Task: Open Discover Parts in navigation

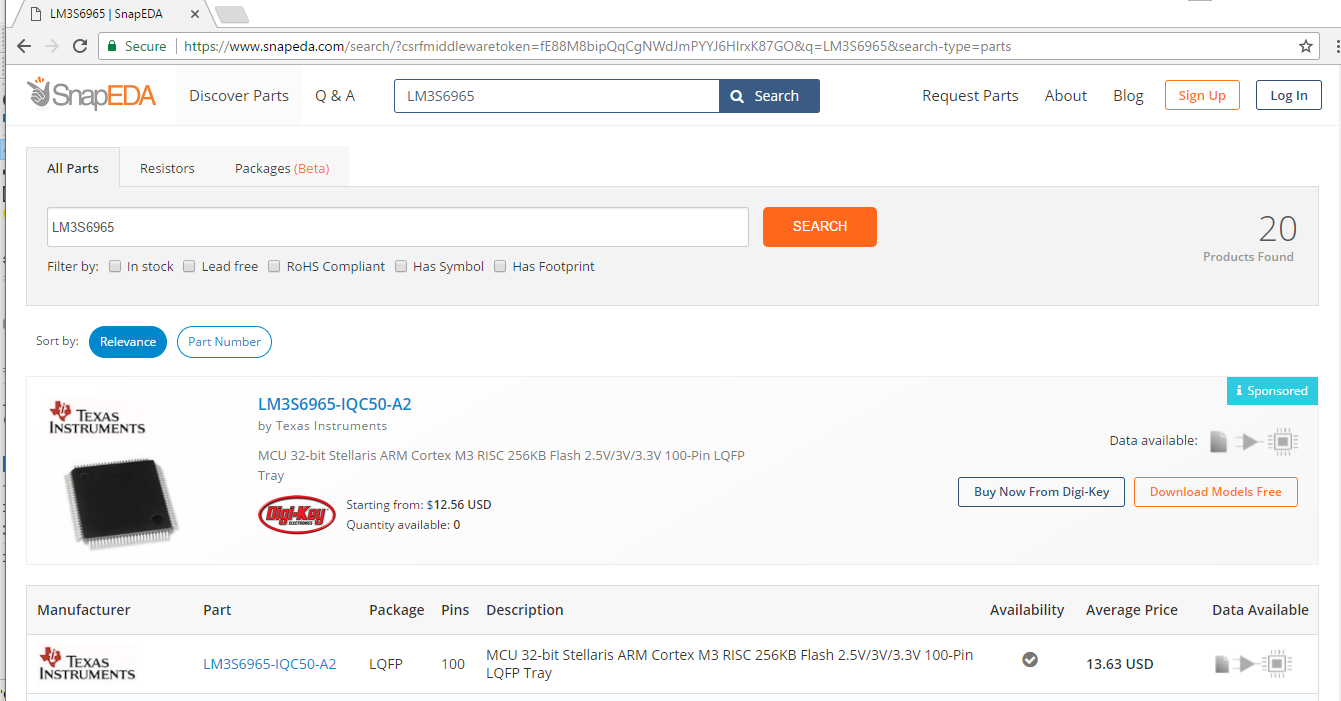Action: coord(239,96)
